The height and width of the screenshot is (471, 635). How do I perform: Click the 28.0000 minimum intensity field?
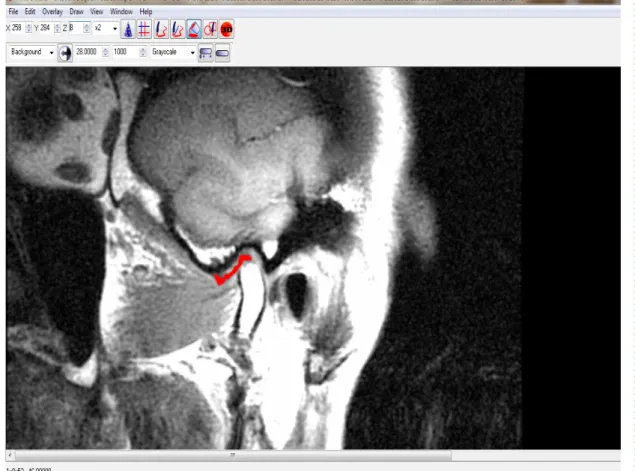point(87,52)
